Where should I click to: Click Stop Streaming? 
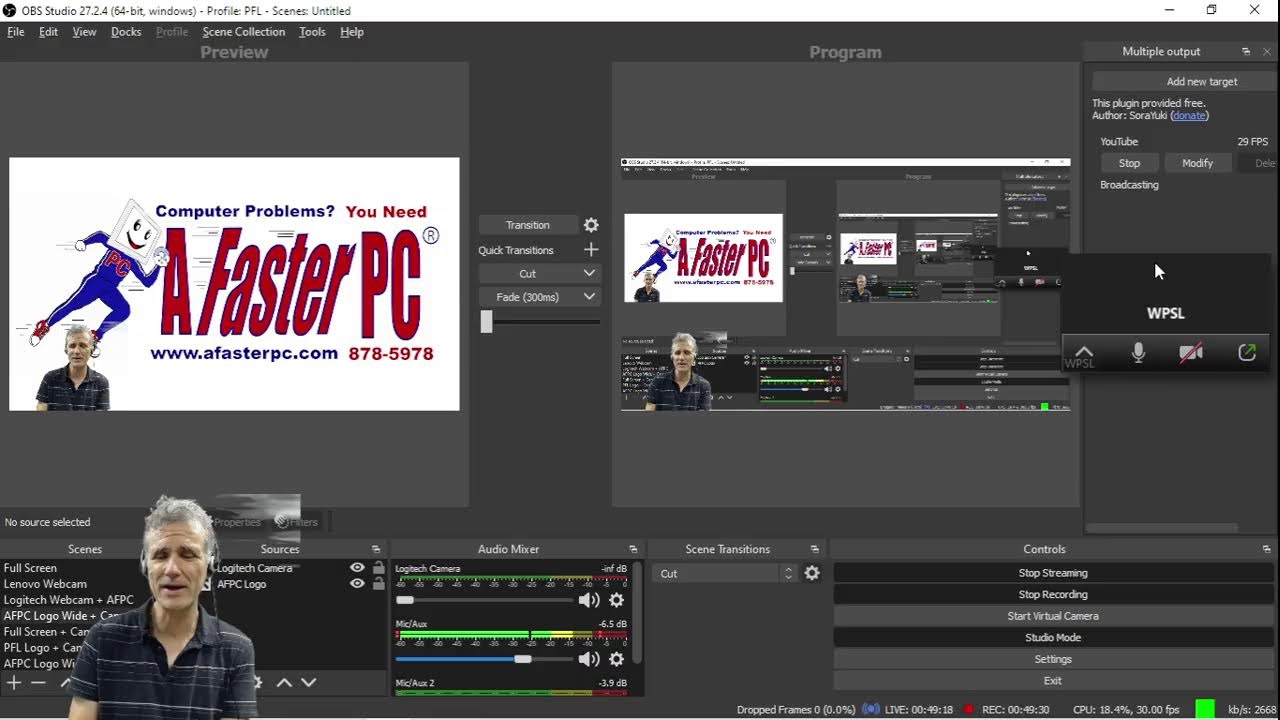tap(1052, 573)
